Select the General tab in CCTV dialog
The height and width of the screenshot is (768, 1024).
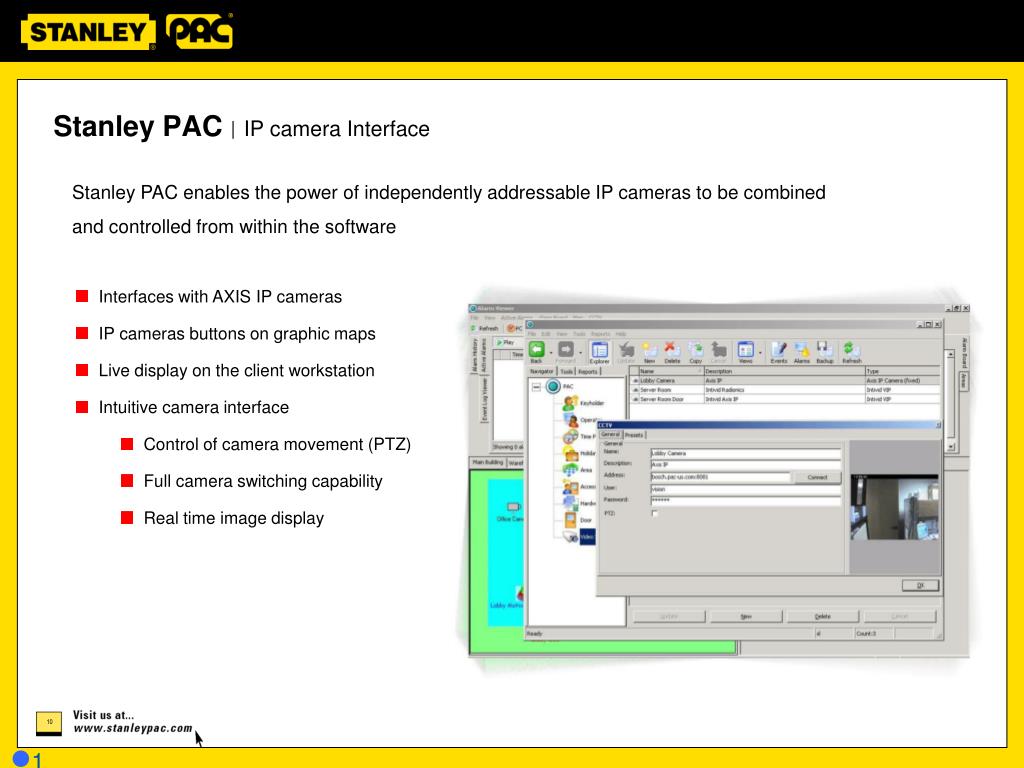tap(610, 434)
